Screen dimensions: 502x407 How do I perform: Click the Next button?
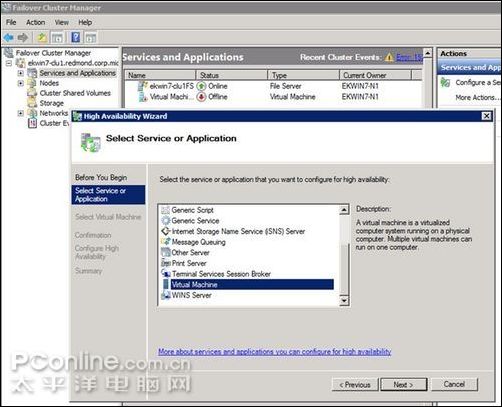404,385
